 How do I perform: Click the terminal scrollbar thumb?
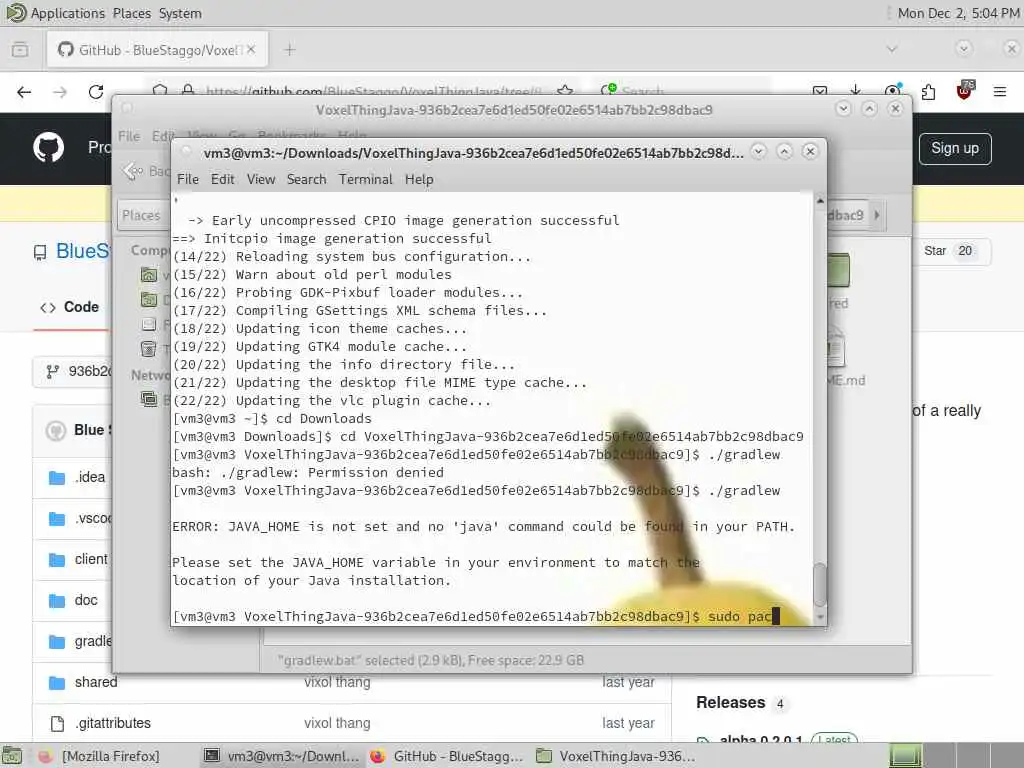(x=820, y=584)
